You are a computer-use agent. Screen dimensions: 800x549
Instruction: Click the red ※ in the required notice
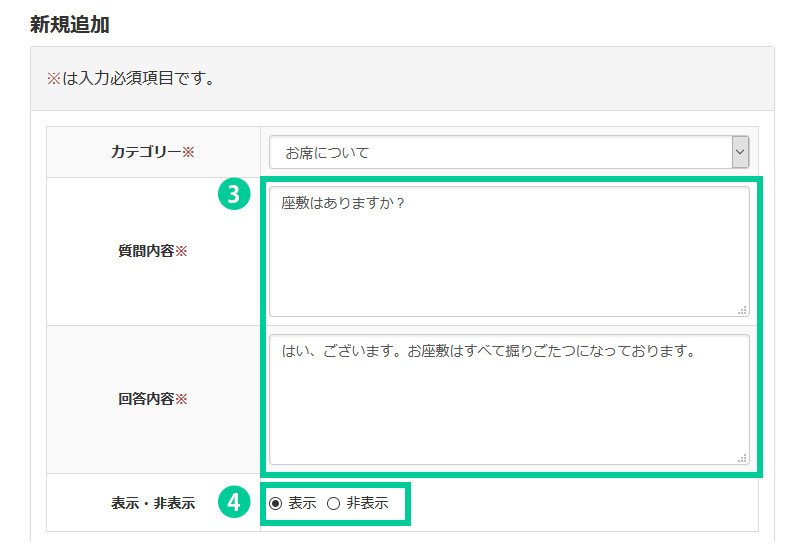53,78
